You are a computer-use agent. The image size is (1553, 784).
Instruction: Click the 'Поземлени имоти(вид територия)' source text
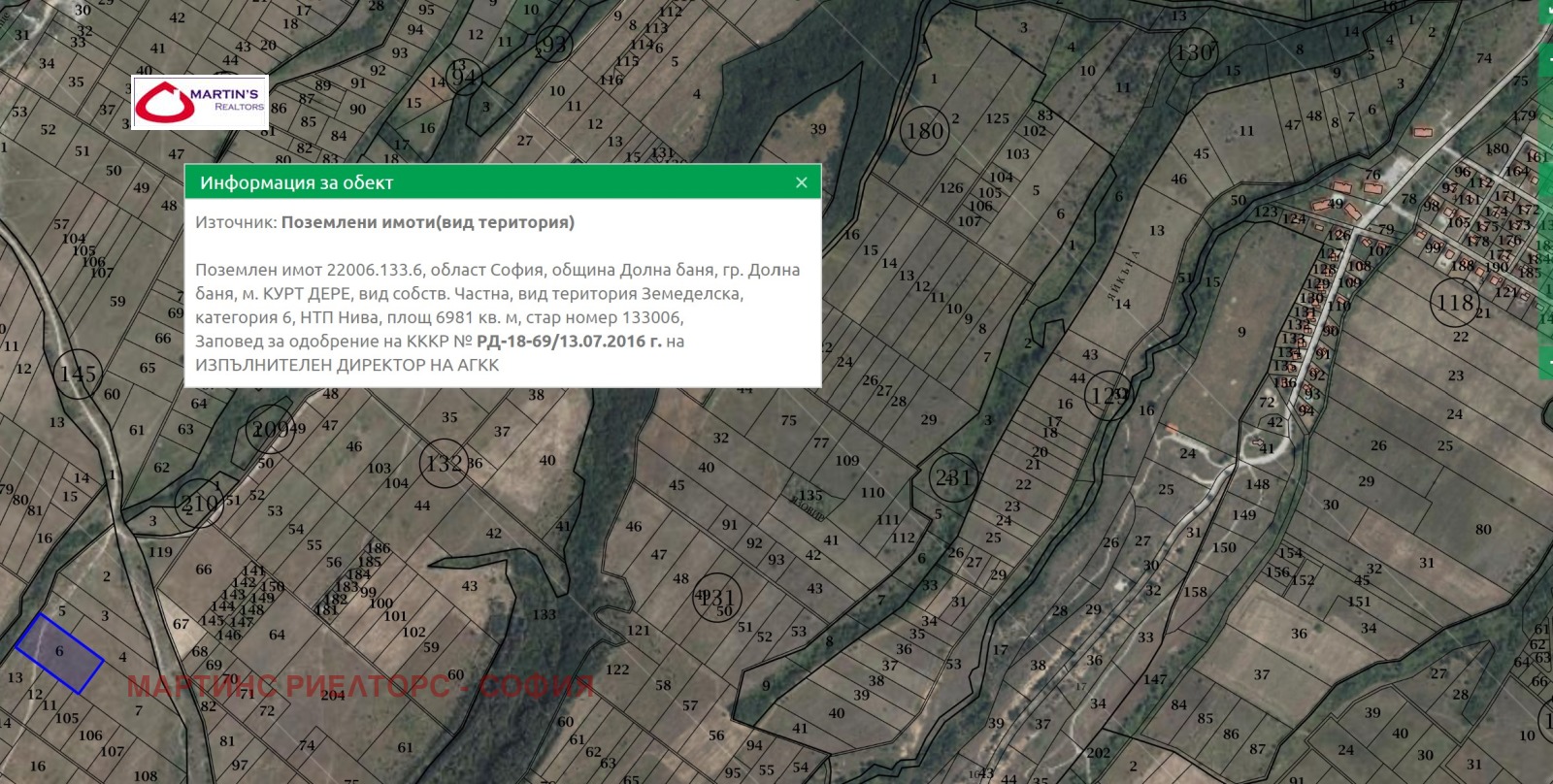tap(427, 222)
